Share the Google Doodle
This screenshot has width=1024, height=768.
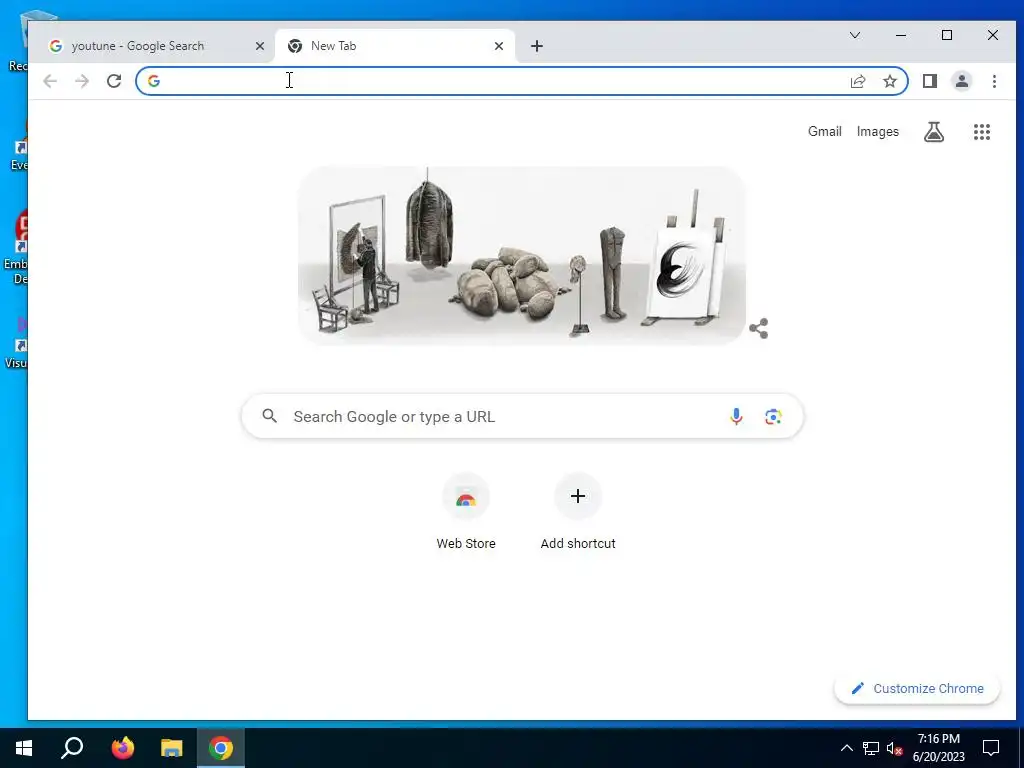pyautogui.click(x=758, y=328)
